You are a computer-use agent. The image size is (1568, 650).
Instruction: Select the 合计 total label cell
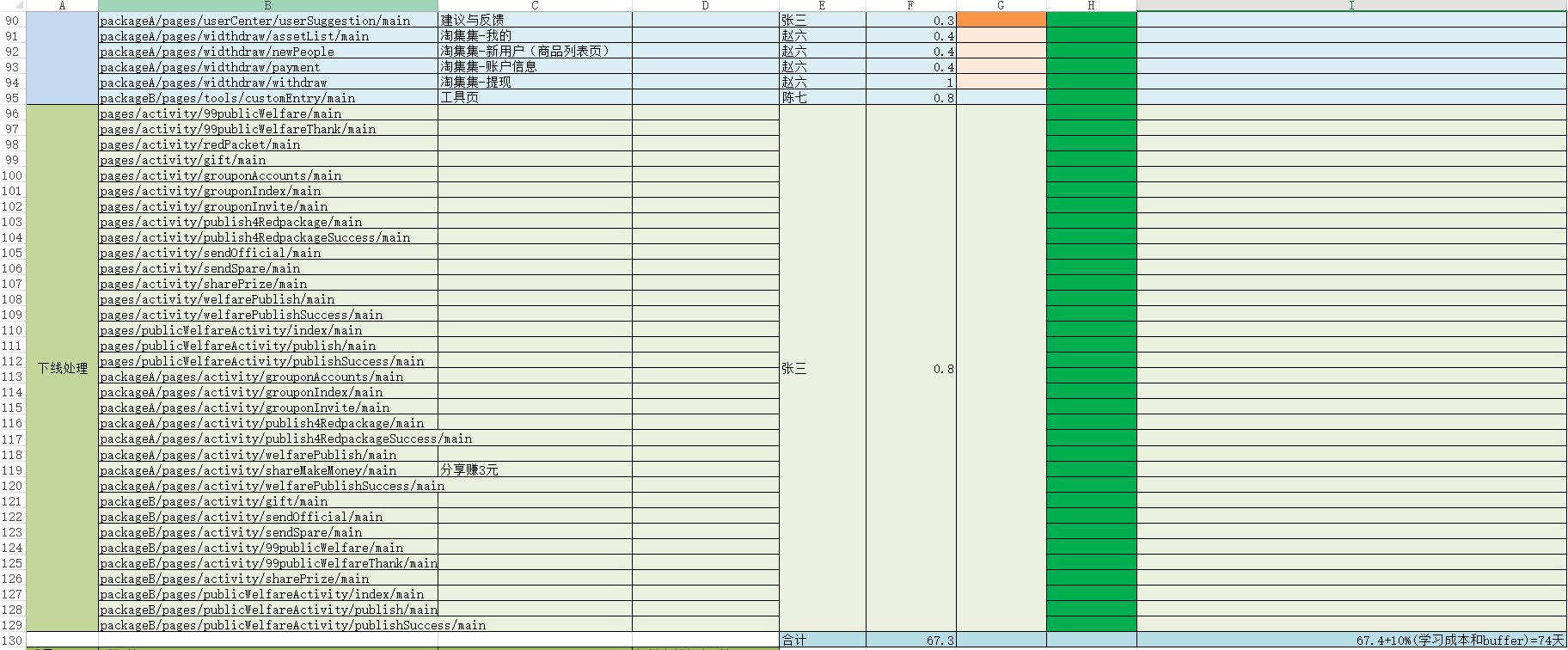coord(822,640)
